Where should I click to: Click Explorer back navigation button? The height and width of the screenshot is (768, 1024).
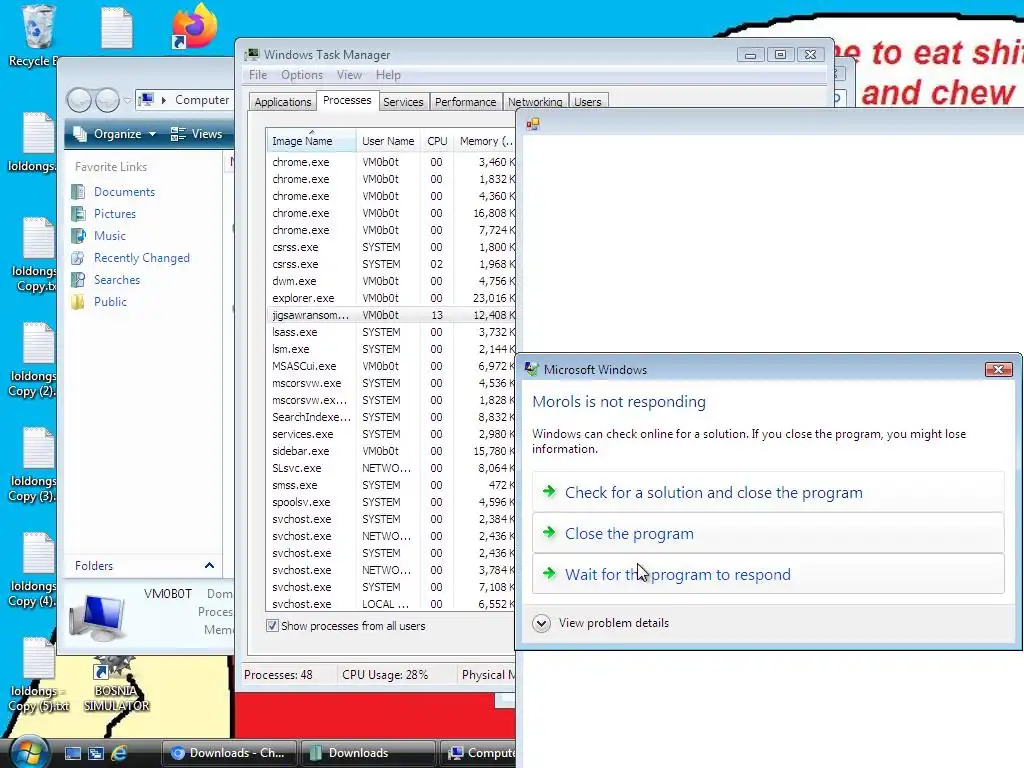pyautogui.click(x=79, y=100)
